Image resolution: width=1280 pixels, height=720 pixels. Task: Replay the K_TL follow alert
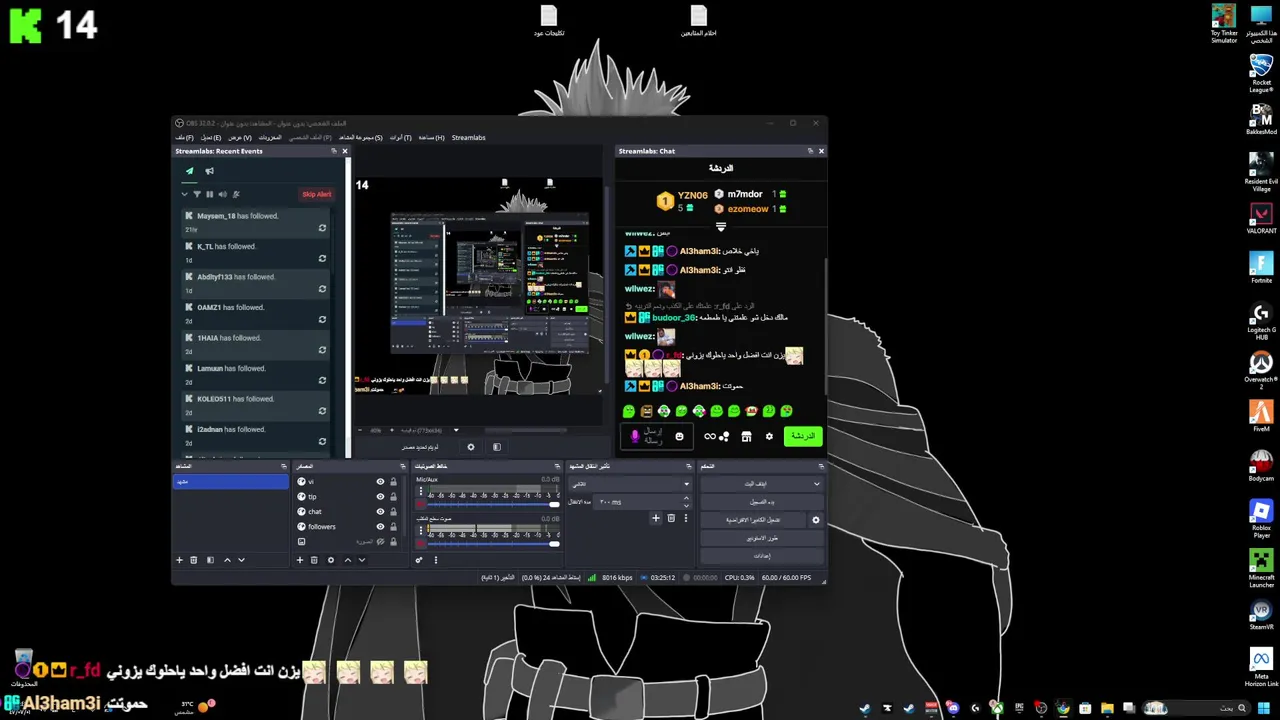322,258
